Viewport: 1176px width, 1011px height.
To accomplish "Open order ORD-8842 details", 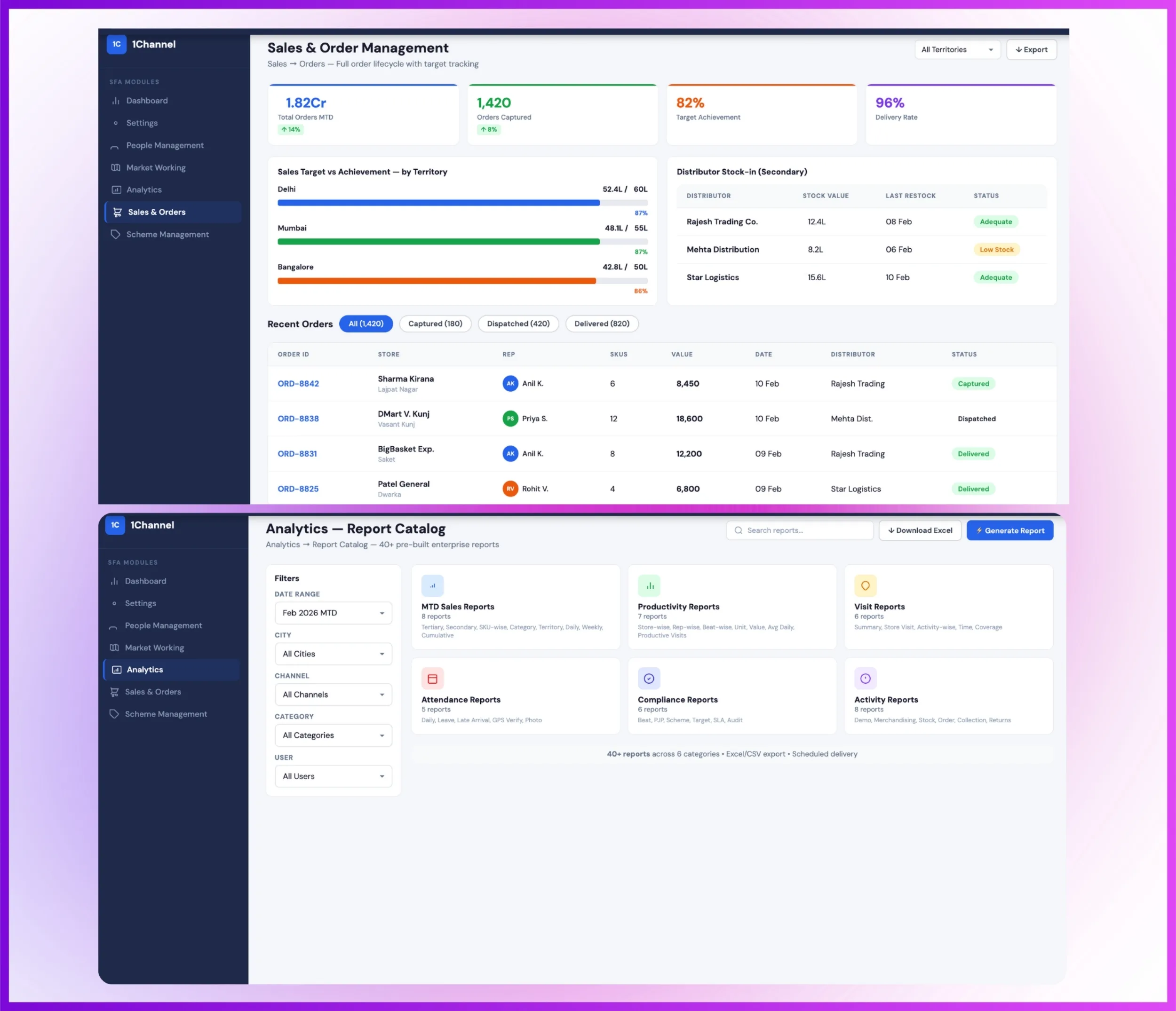I will coord(299,384).
